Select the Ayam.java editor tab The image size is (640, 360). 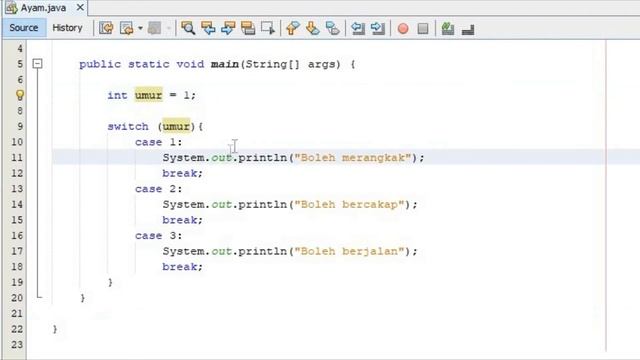43,8
